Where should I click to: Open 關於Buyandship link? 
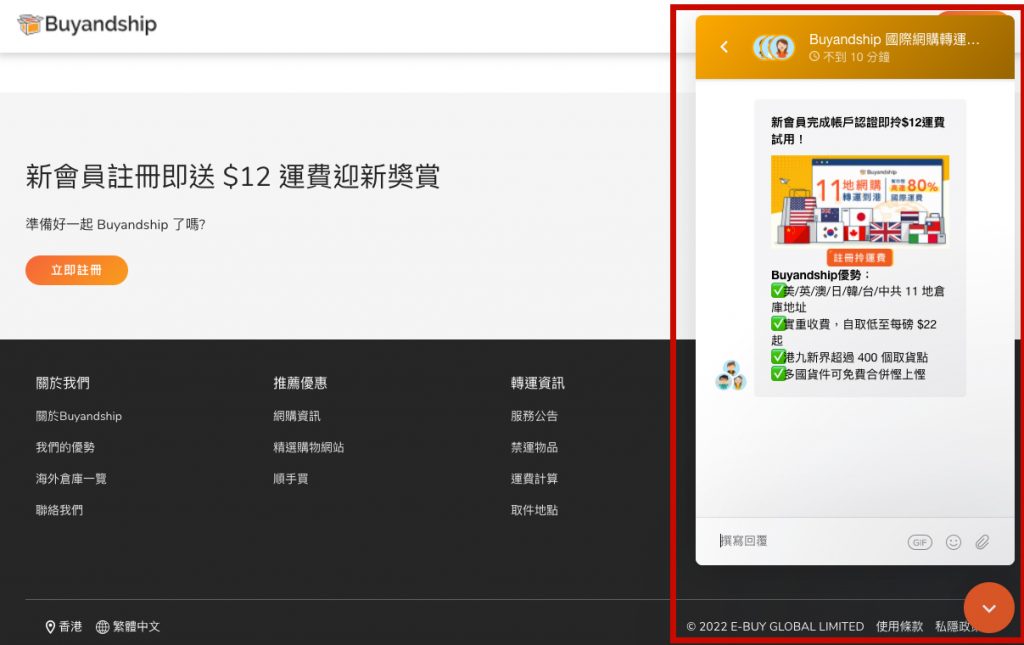point(78,416)
